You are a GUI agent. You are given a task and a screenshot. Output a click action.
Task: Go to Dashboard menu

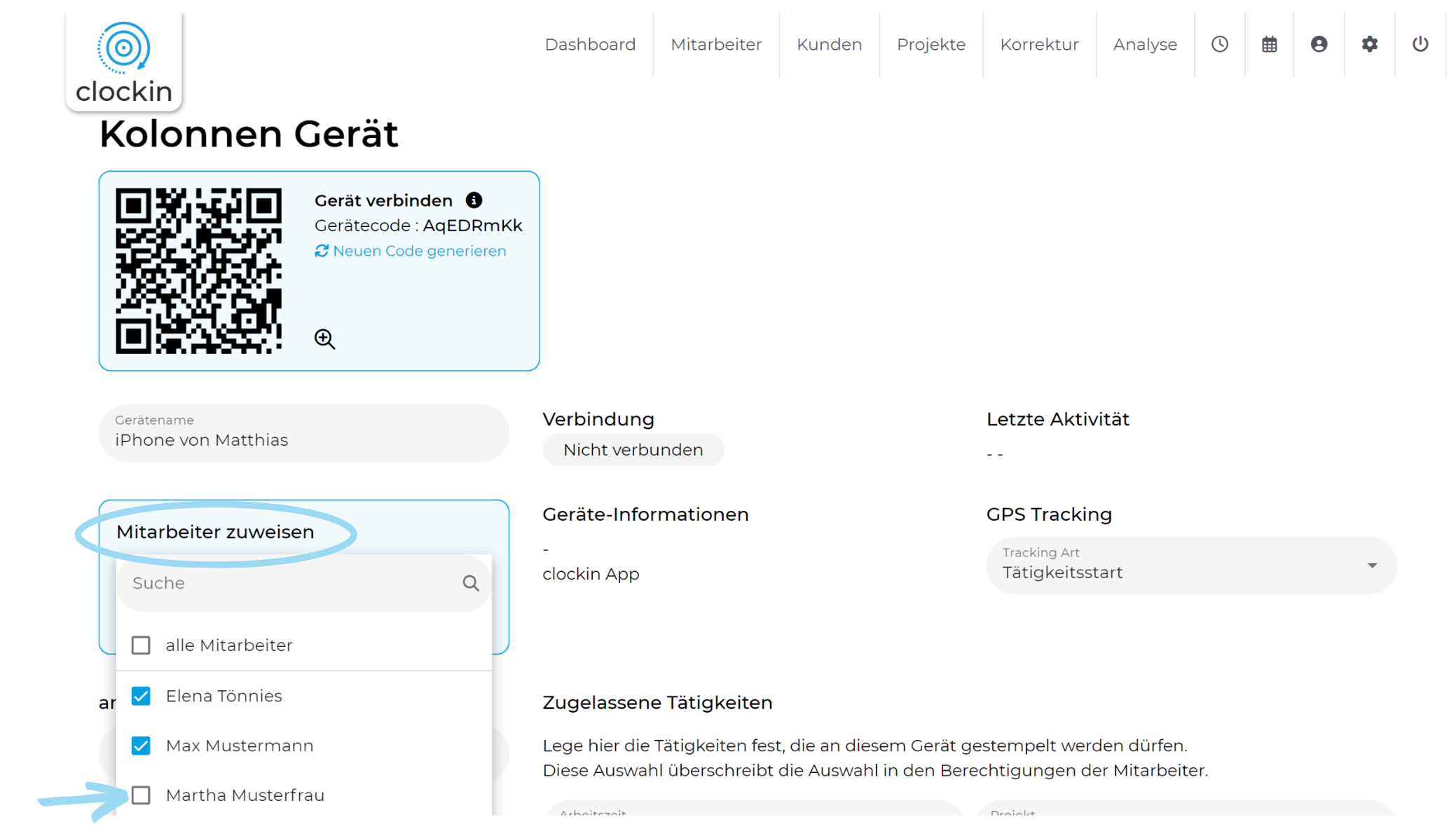(590, 44)
